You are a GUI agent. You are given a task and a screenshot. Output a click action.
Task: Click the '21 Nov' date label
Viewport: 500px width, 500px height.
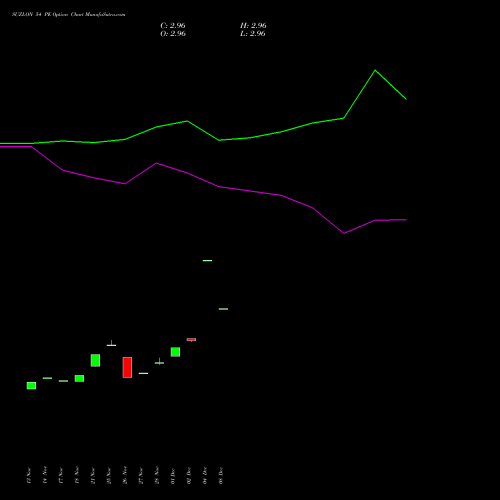tap(93, 475)
